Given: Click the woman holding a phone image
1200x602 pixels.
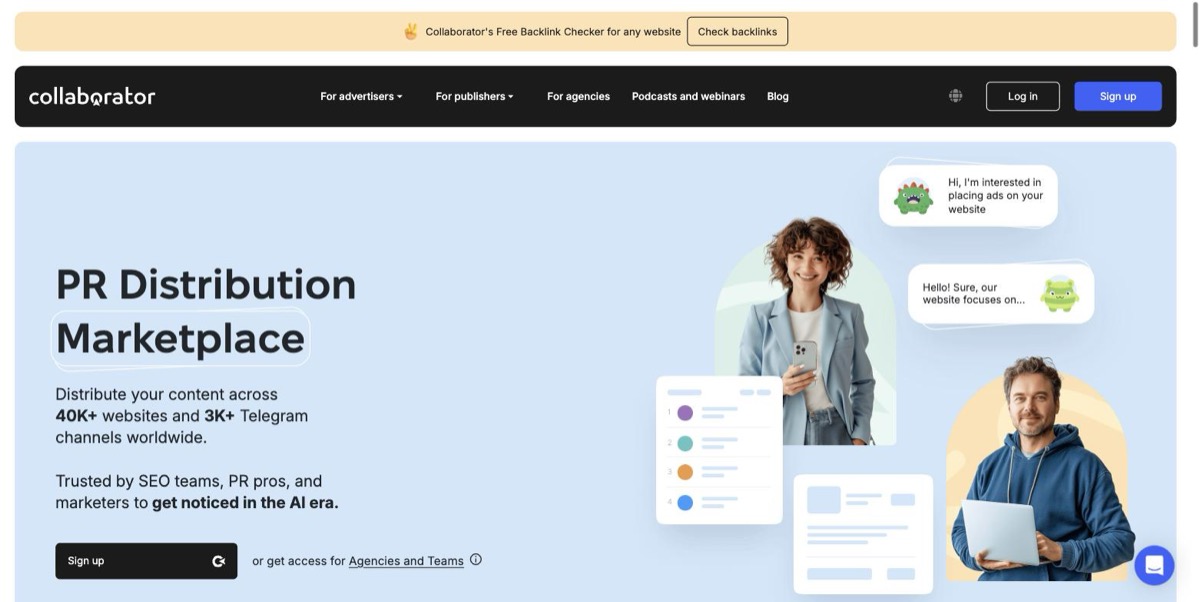Looking at the screenshot, I should coord(806,331).
